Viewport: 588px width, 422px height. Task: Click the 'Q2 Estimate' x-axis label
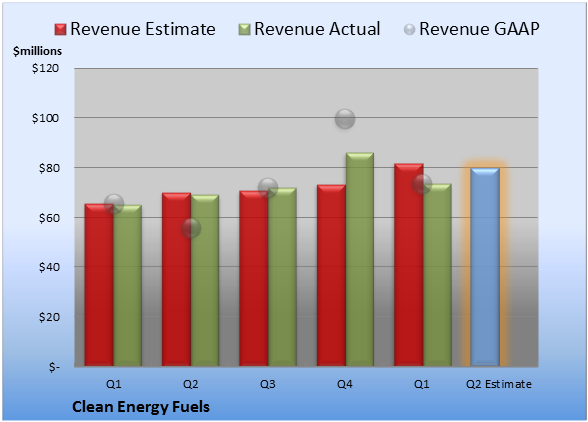[499, 384]
